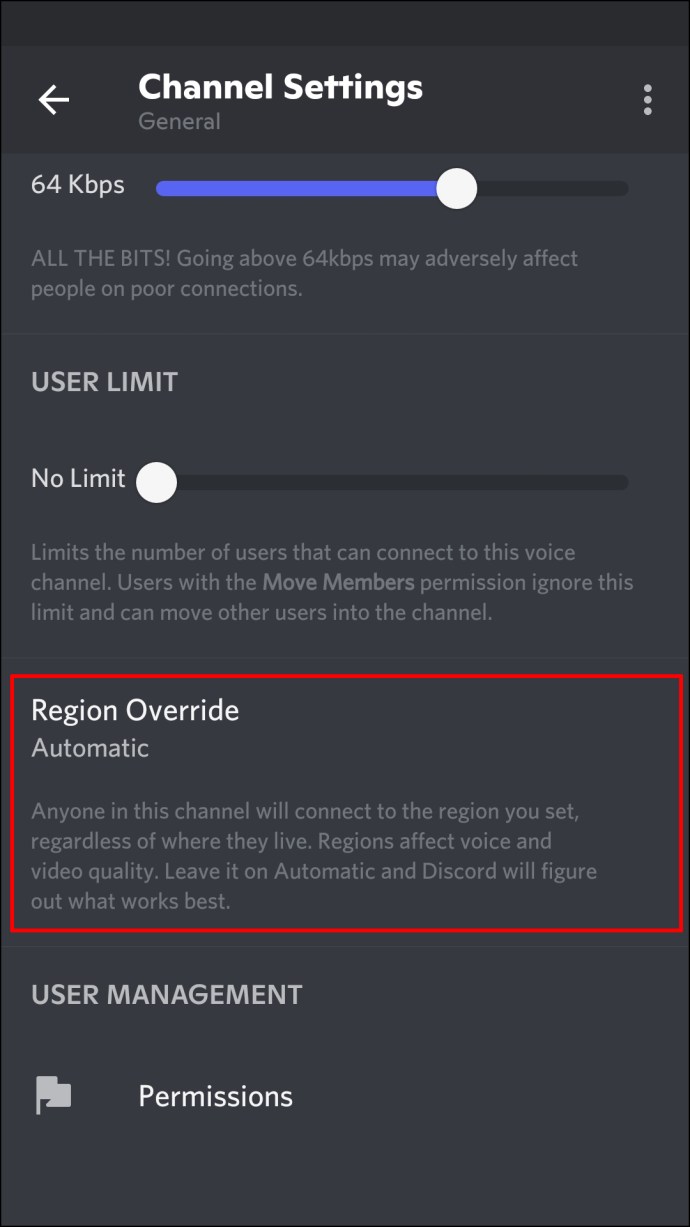
Task: Tap the General channel subtitle
Action: click(x=179, y=121)
